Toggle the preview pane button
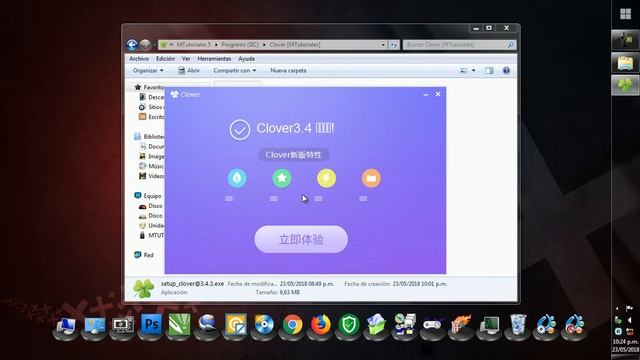The height and width of the screenshot is (360, 640). pos(489,71)
